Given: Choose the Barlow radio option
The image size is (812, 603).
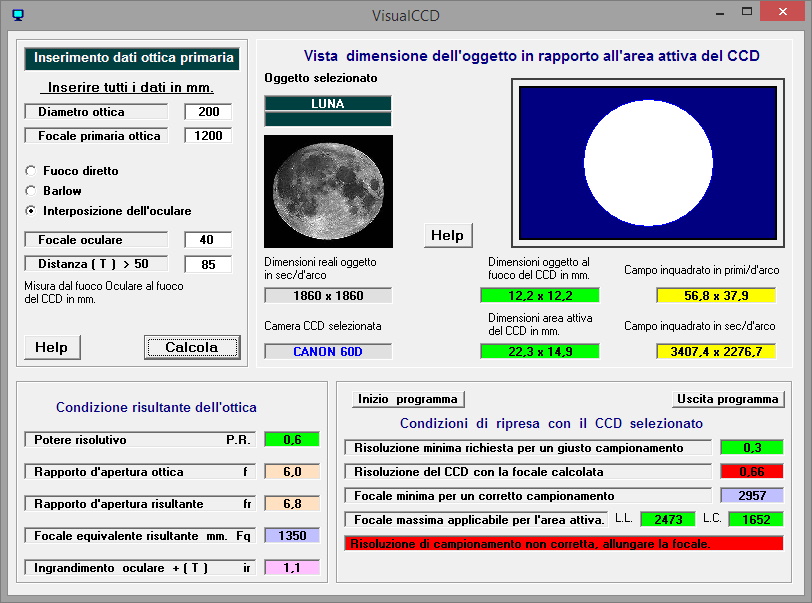Looking at the screenshot, I should (x=31, y=191).
